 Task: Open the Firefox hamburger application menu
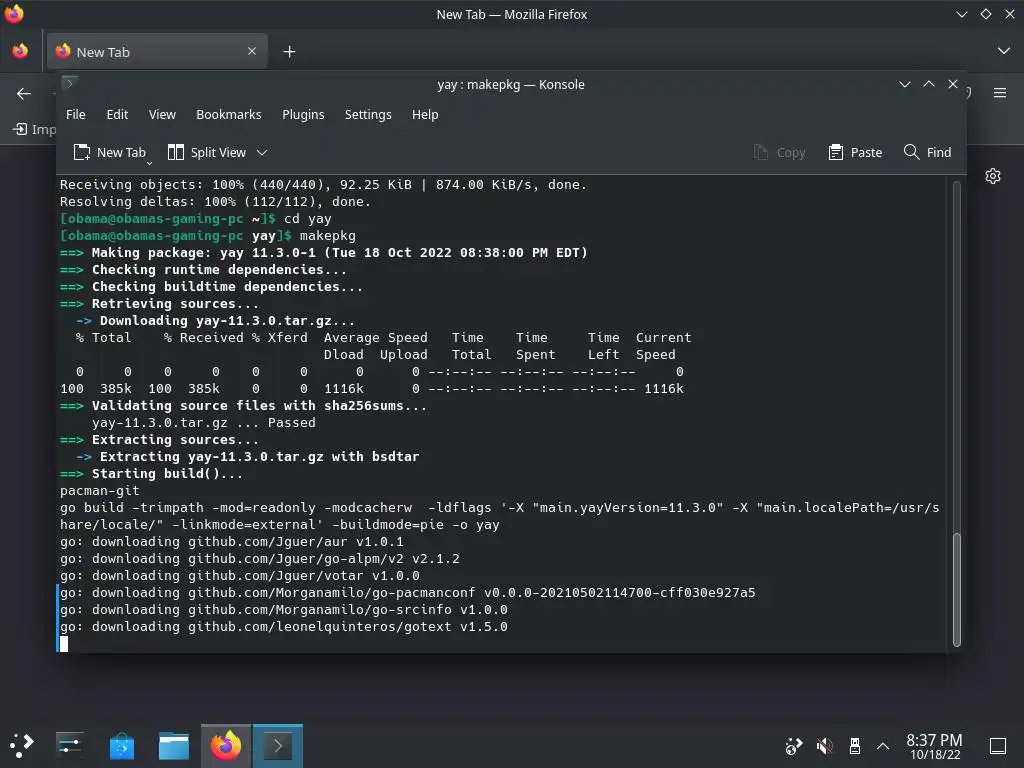1000,93
